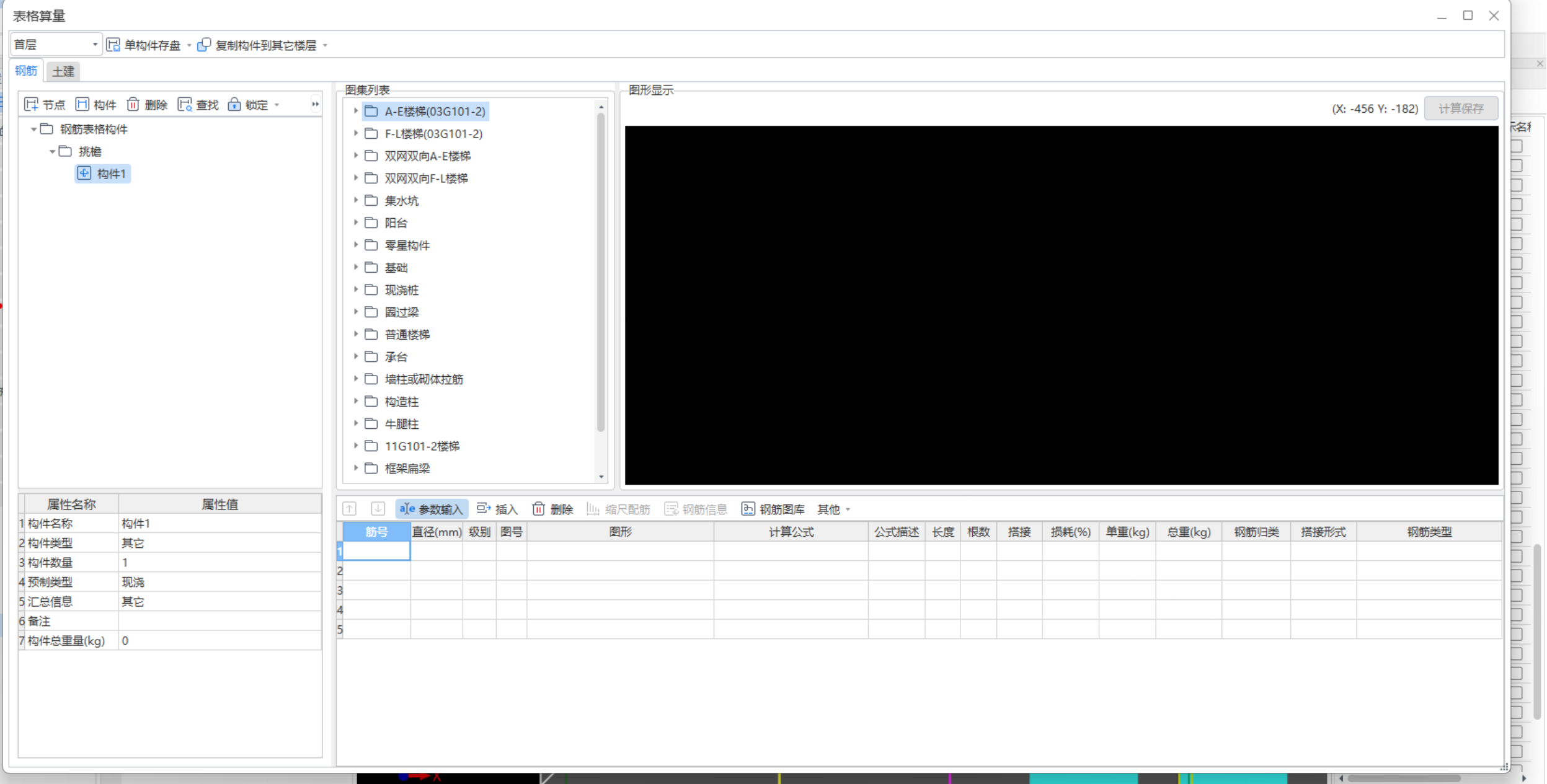
Task: Open the 钢筋图库 rebar library
Action: point(773,509)
